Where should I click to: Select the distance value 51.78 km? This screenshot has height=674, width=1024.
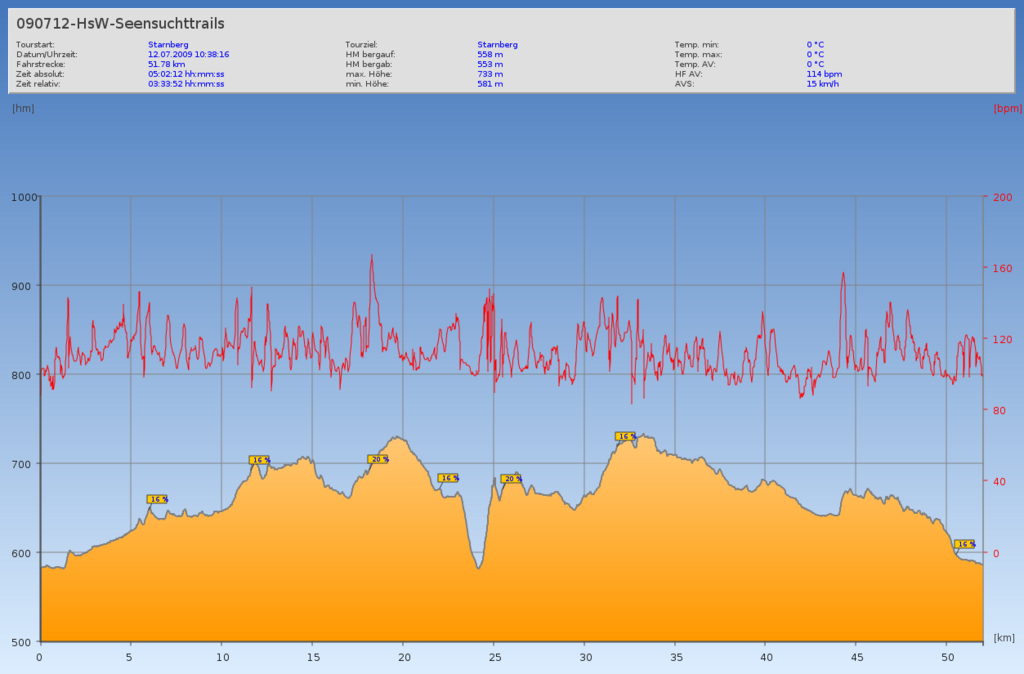click(x=167, y=64)
